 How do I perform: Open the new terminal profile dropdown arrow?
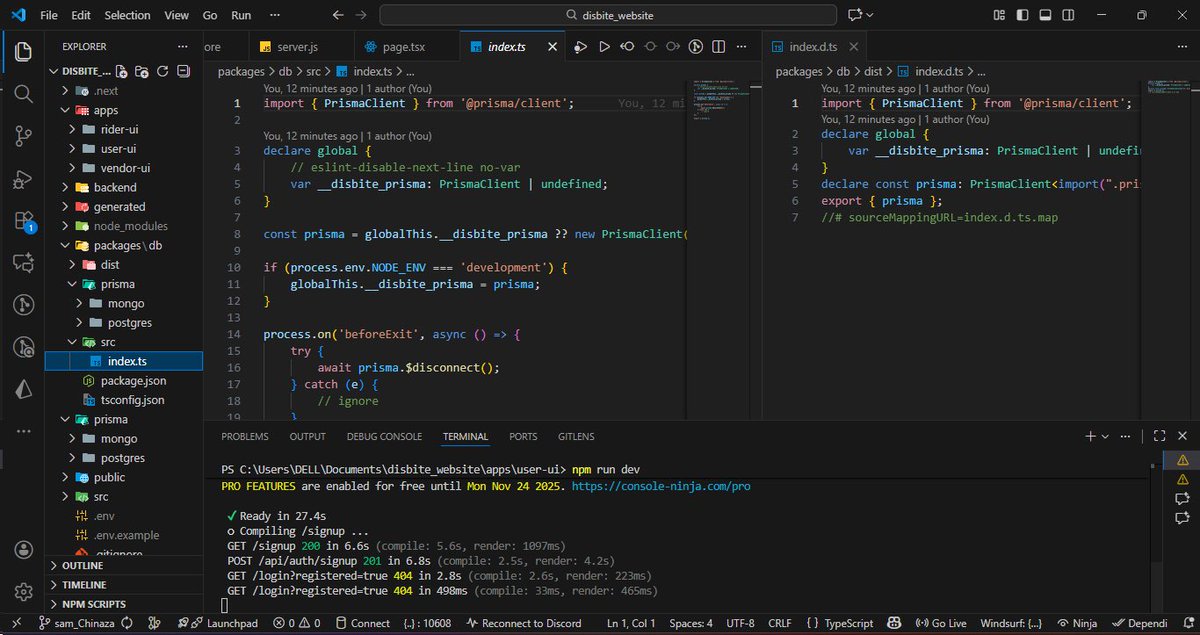(x=1106, y=436)
